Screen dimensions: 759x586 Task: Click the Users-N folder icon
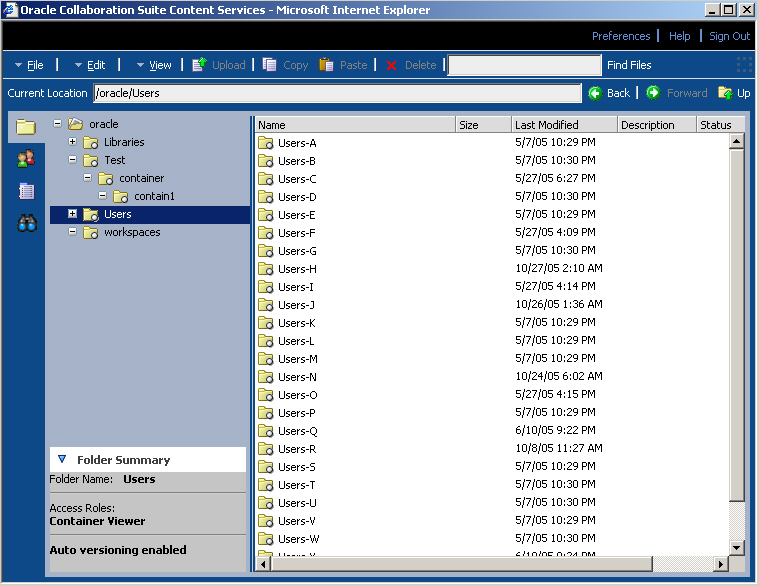(x=266, y=377)
